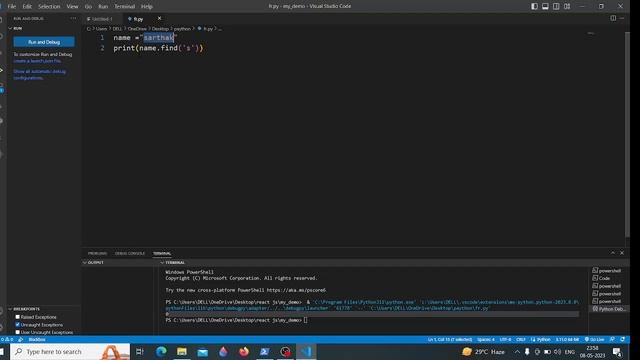Open the Go menu
Viewport: 640px width, 360px height.
point(88,7)
